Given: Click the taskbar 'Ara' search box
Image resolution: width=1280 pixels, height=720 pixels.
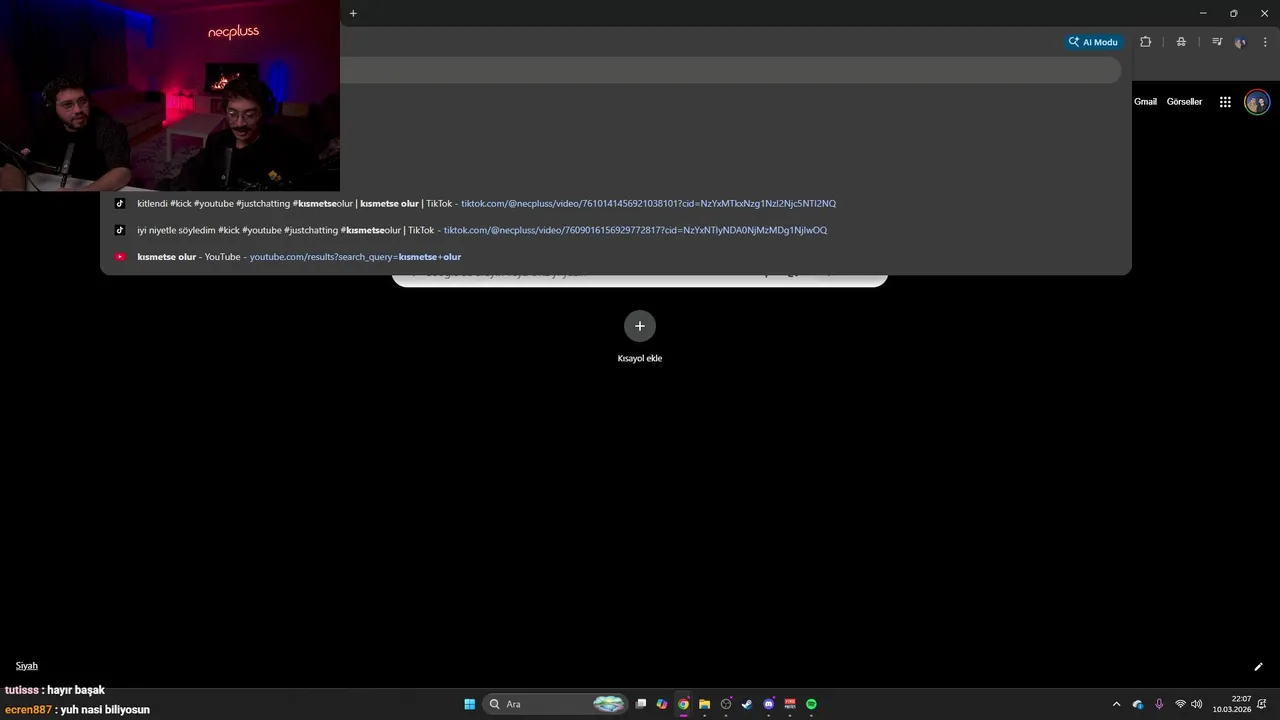Looking at the screenshot, I should (555, 704).
